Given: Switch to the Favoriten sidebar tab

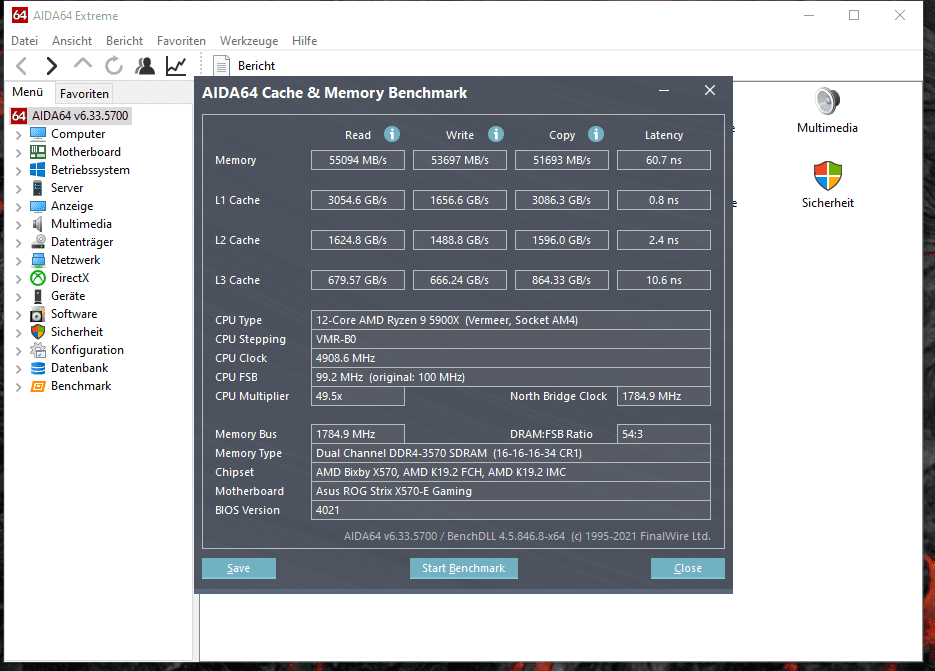Looking at the screenshot, I should click(x=84, y=94).
